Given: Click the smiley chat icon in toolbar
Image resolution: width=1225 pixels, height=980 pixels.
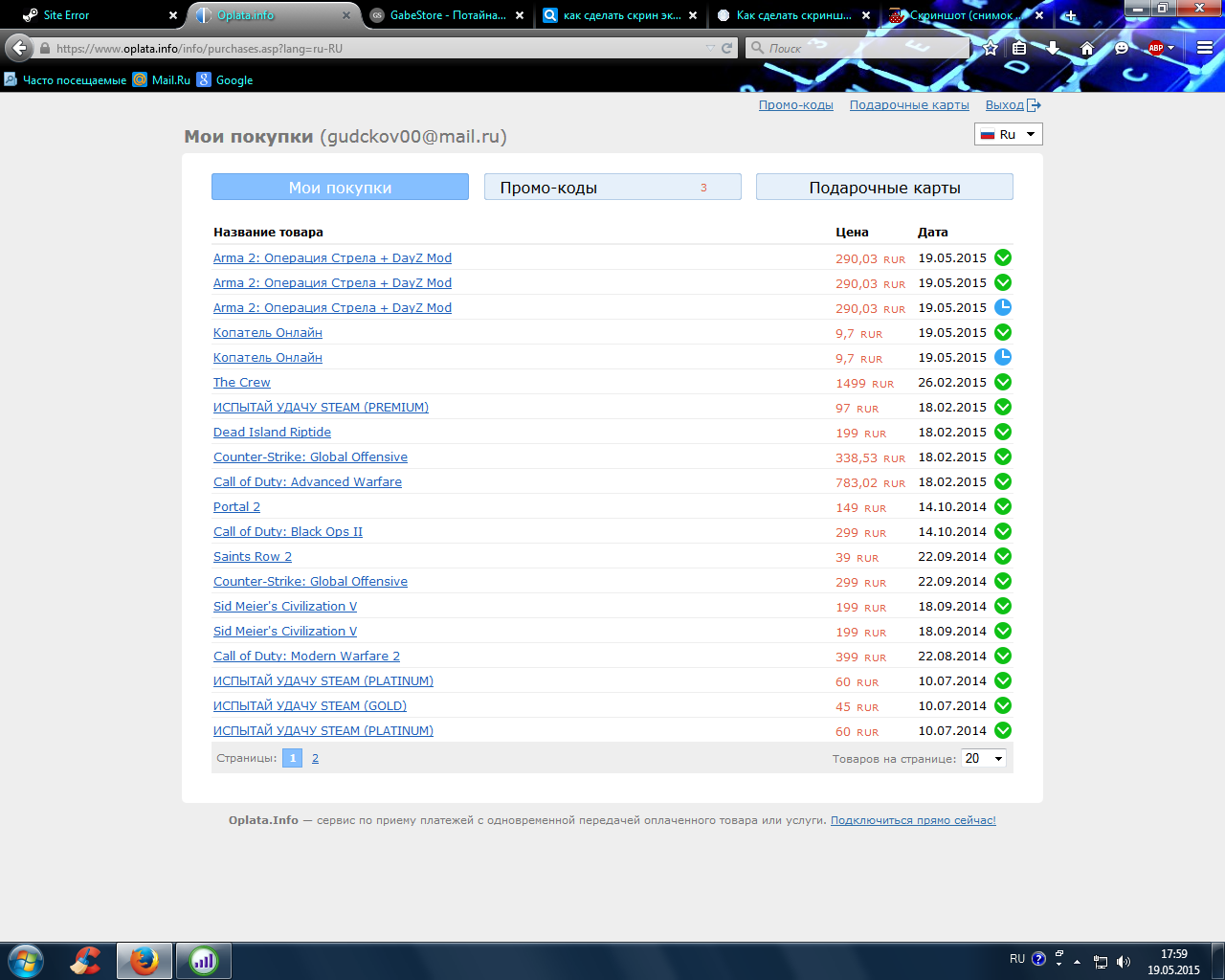Looking at the screenshot, I should (1122, 48).
